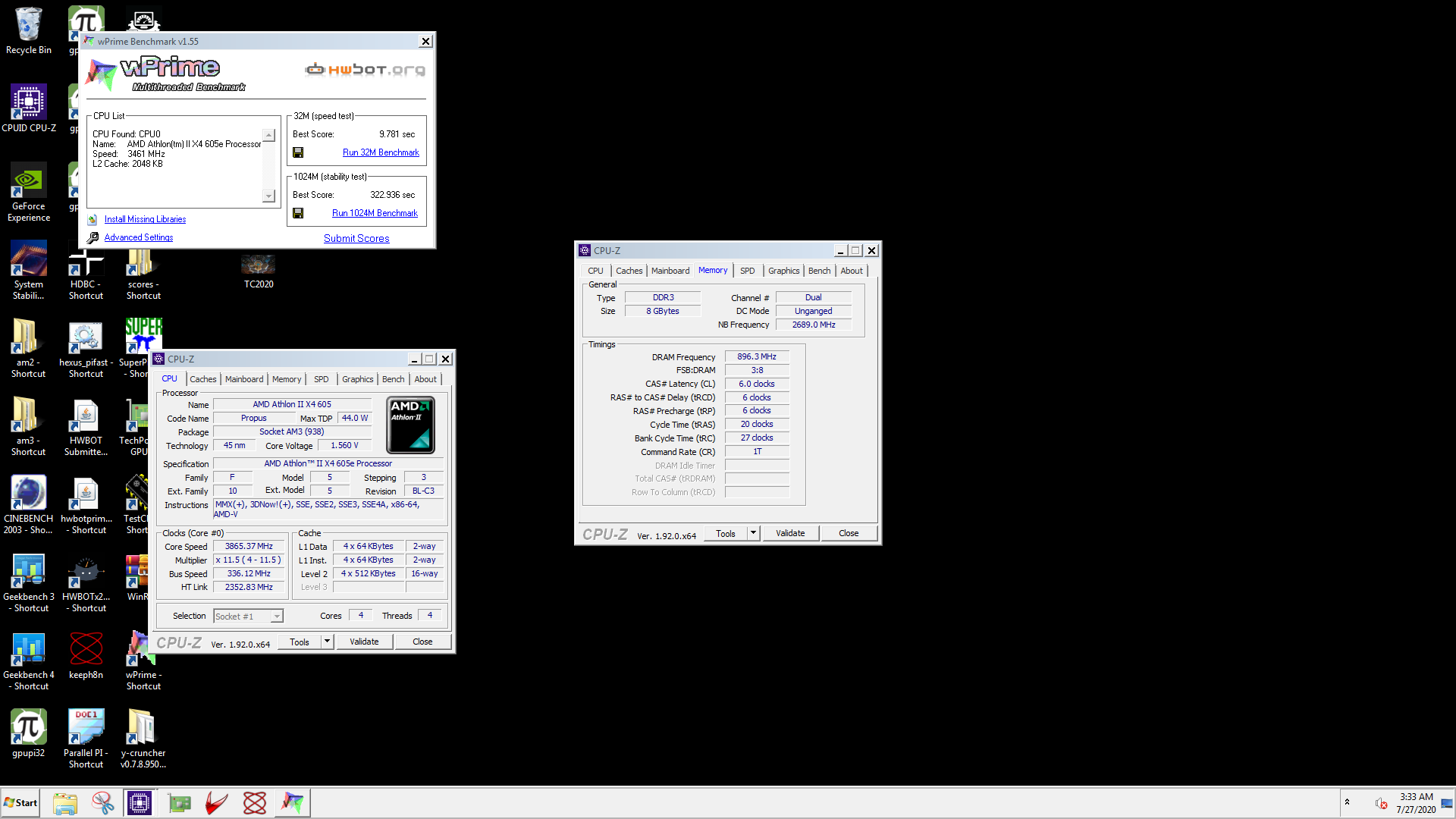Open Caches tab in right CPU-Z window
The image size is (1456, 819).
coord(629,271)
